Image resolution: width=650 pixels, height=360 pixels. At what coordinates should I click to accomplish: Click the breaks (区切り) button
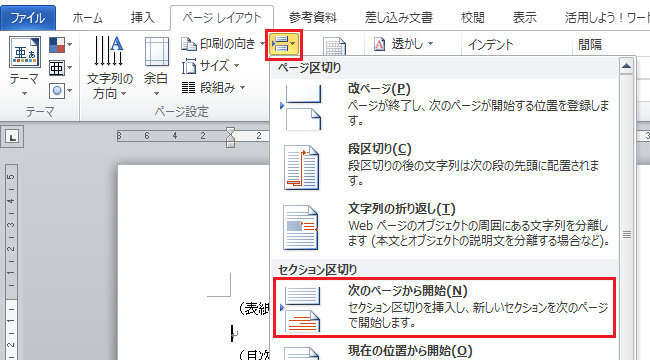click(x=284, y=44)
